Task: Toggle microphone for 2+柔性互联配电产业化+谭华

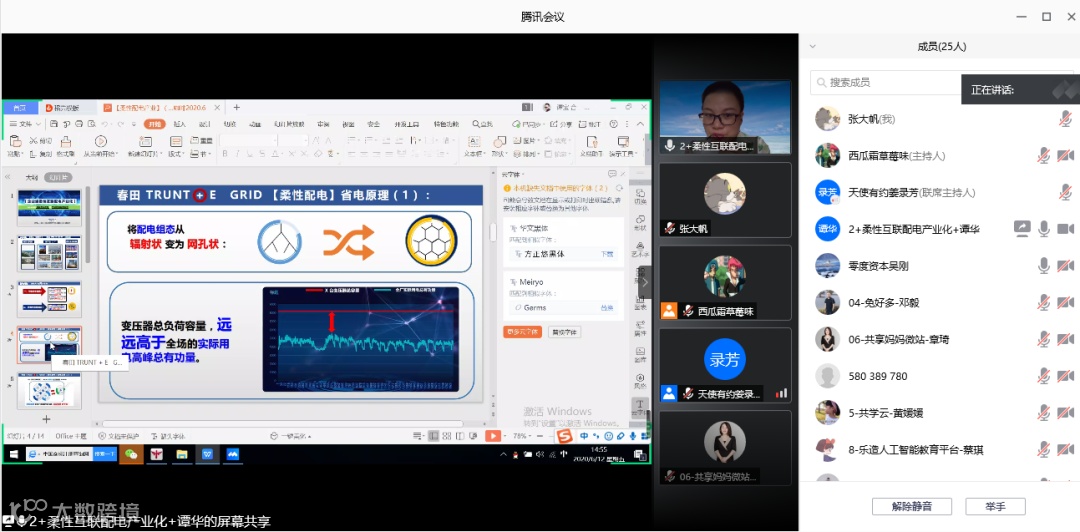Action: tap(1043, 229)
